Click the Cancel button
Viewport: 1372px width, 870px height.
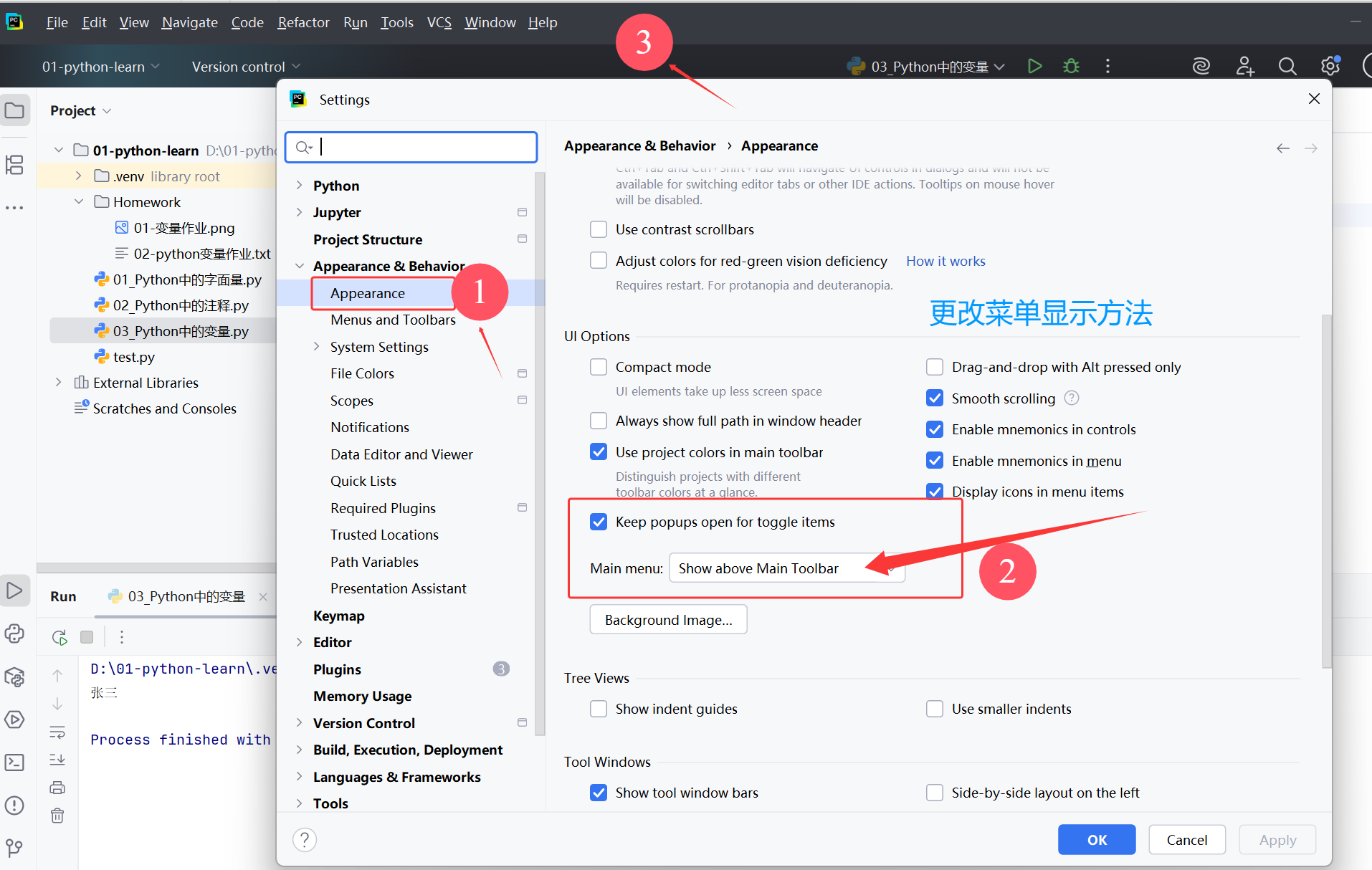1186,840
